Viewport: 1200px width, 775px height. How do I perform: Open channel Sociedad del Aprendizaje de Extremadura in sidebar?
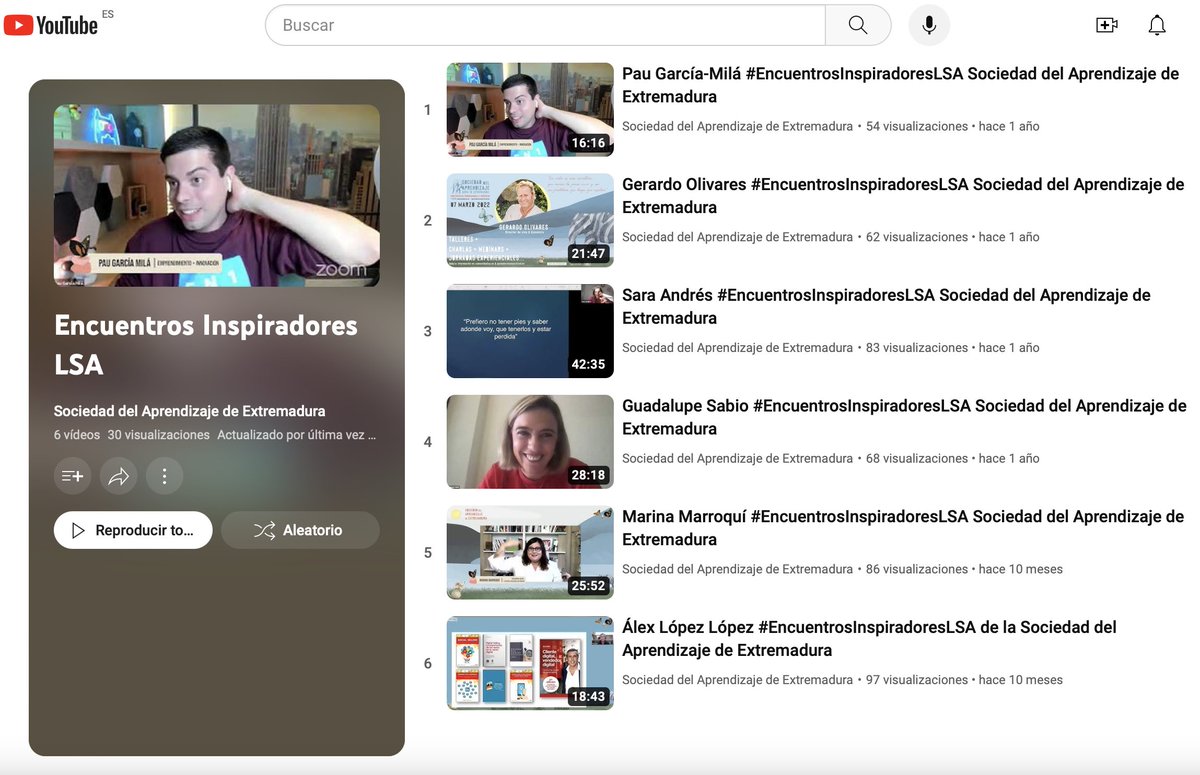coord(190,411)
